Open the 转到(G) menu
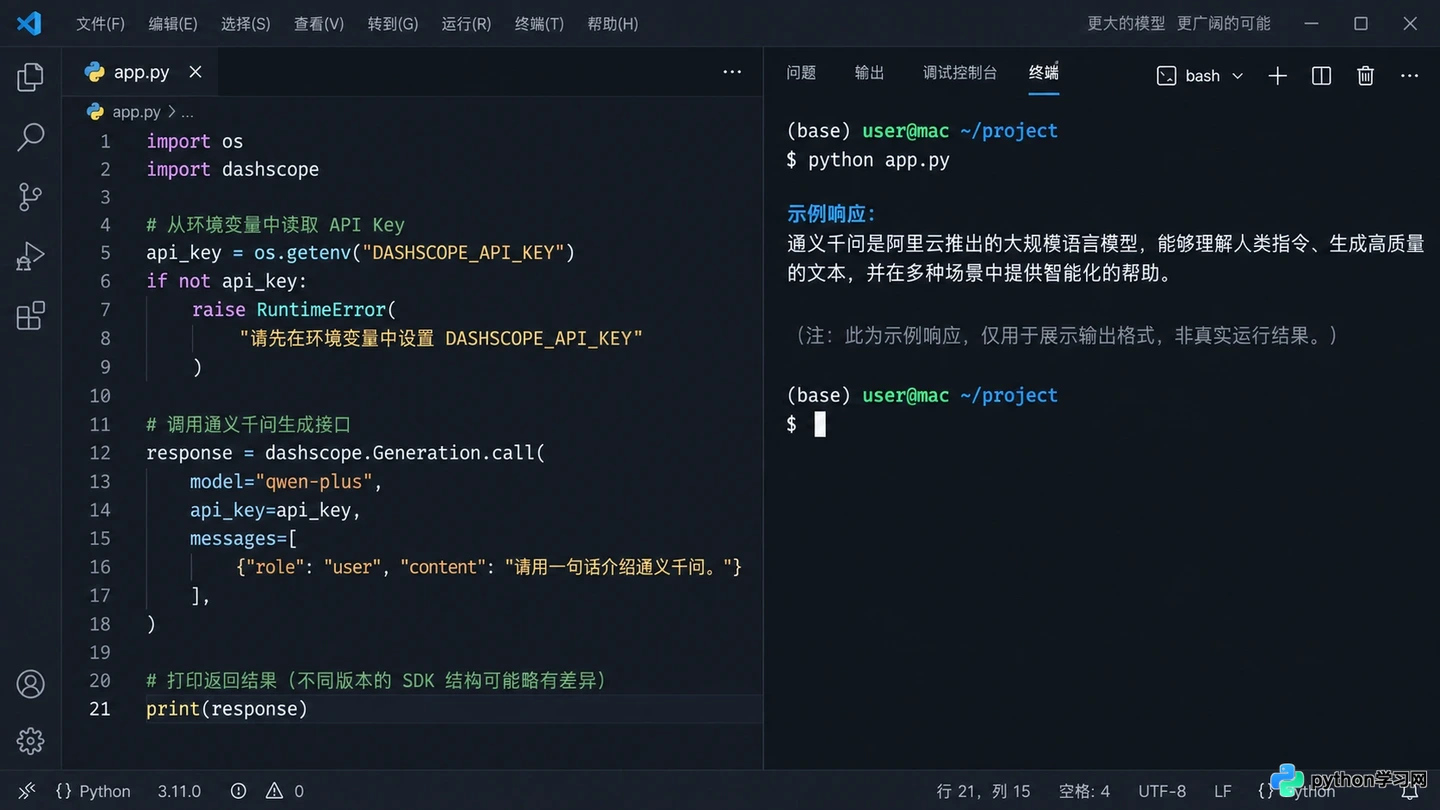The image size is (1440, 810). point(393,23)
